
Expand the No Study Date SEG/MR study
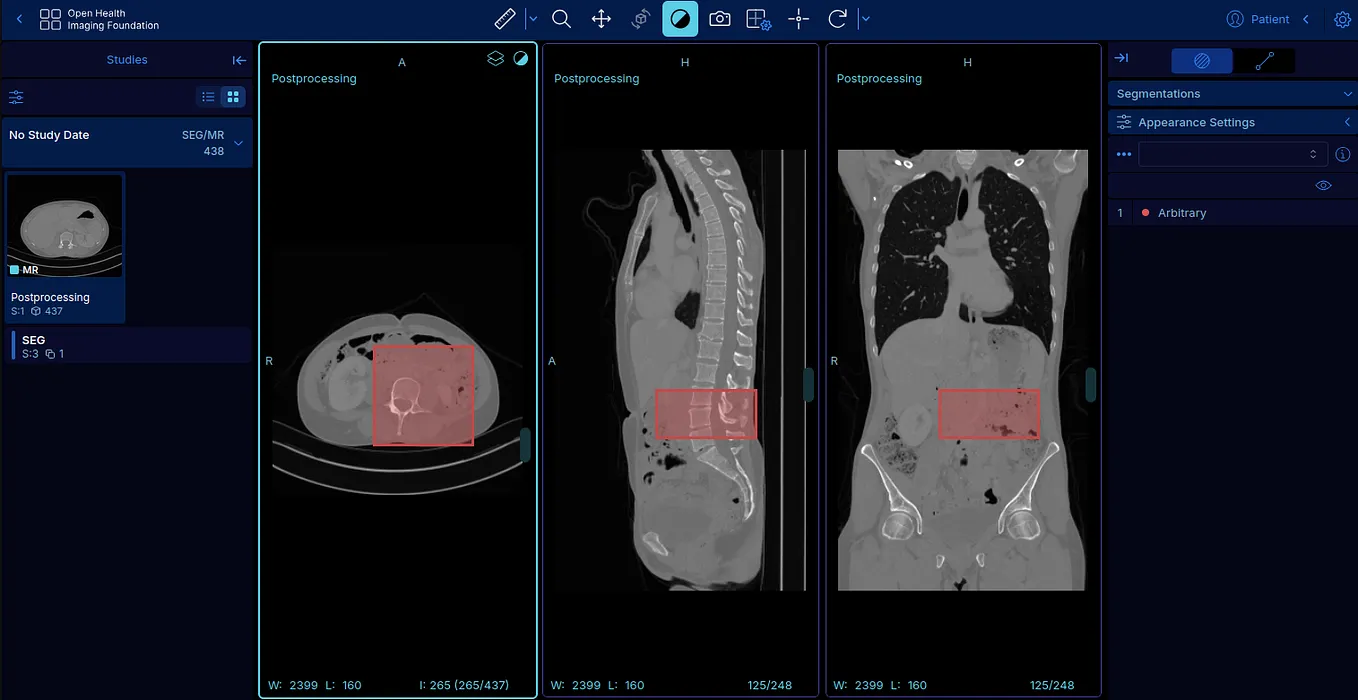tap(238, 143)
